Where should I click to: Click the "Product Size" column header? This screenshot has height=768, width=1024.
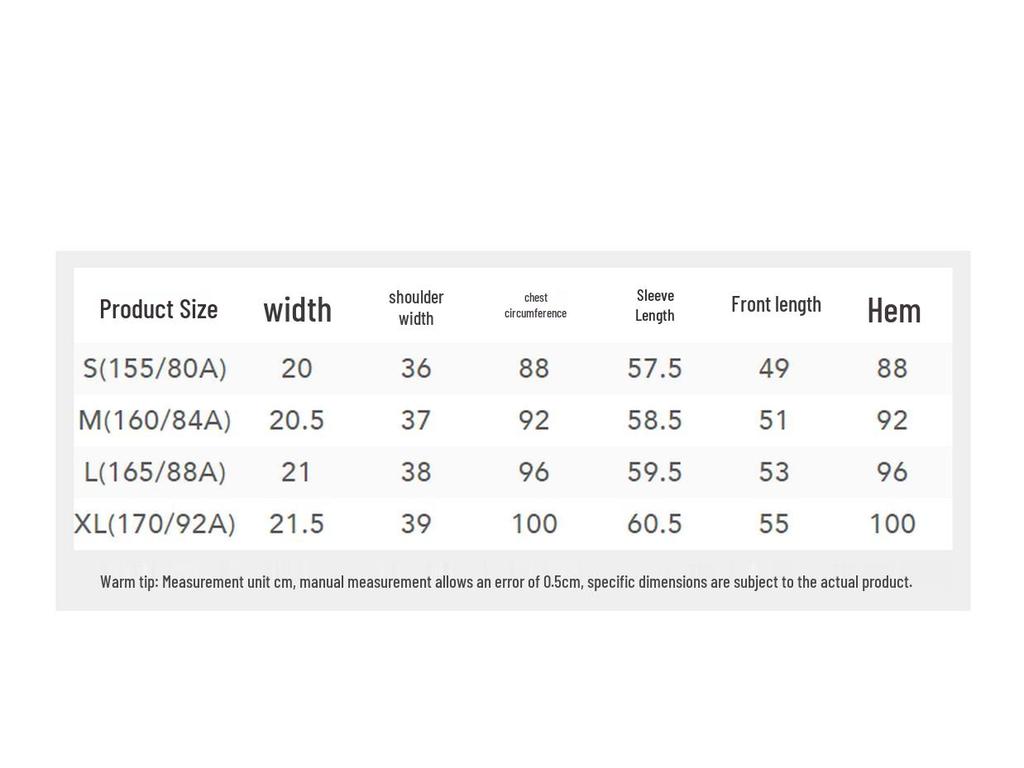[158, 309]
